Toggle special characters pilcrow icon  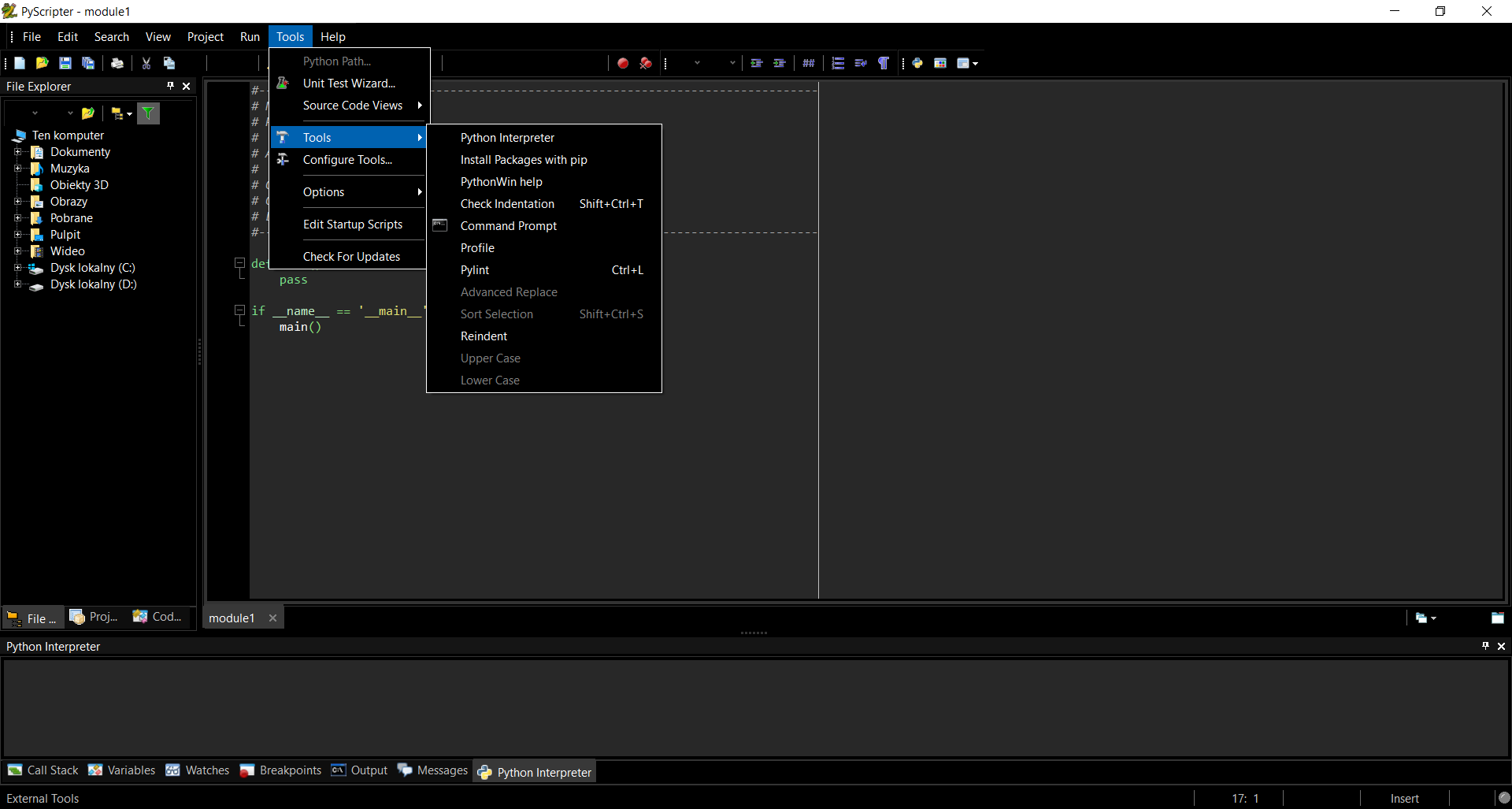click(x=884, y=63)
